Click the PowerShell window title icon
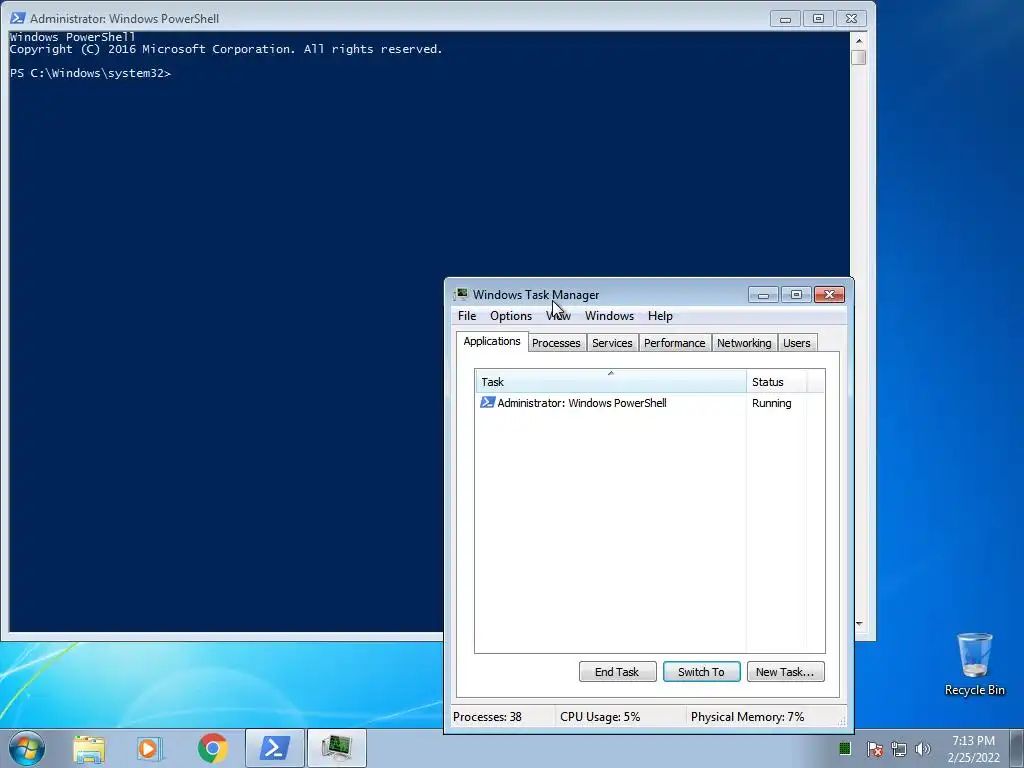This screenshot has height=768, width=1024. tap(18, 18)
